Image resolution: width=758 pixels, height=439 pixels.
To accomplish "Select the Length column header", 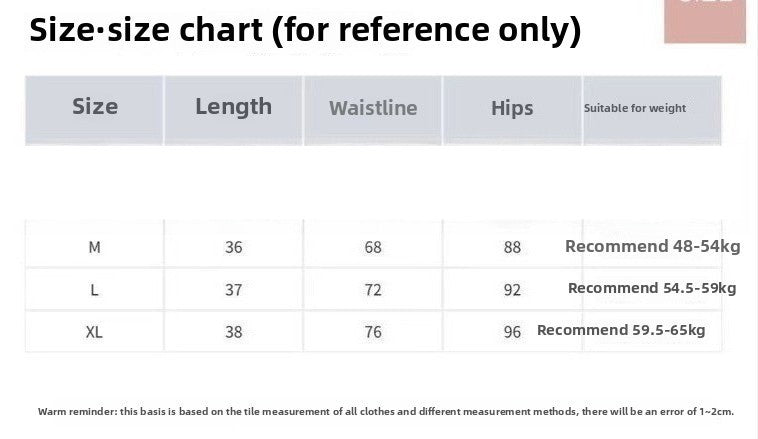I will tap(233, 107).
